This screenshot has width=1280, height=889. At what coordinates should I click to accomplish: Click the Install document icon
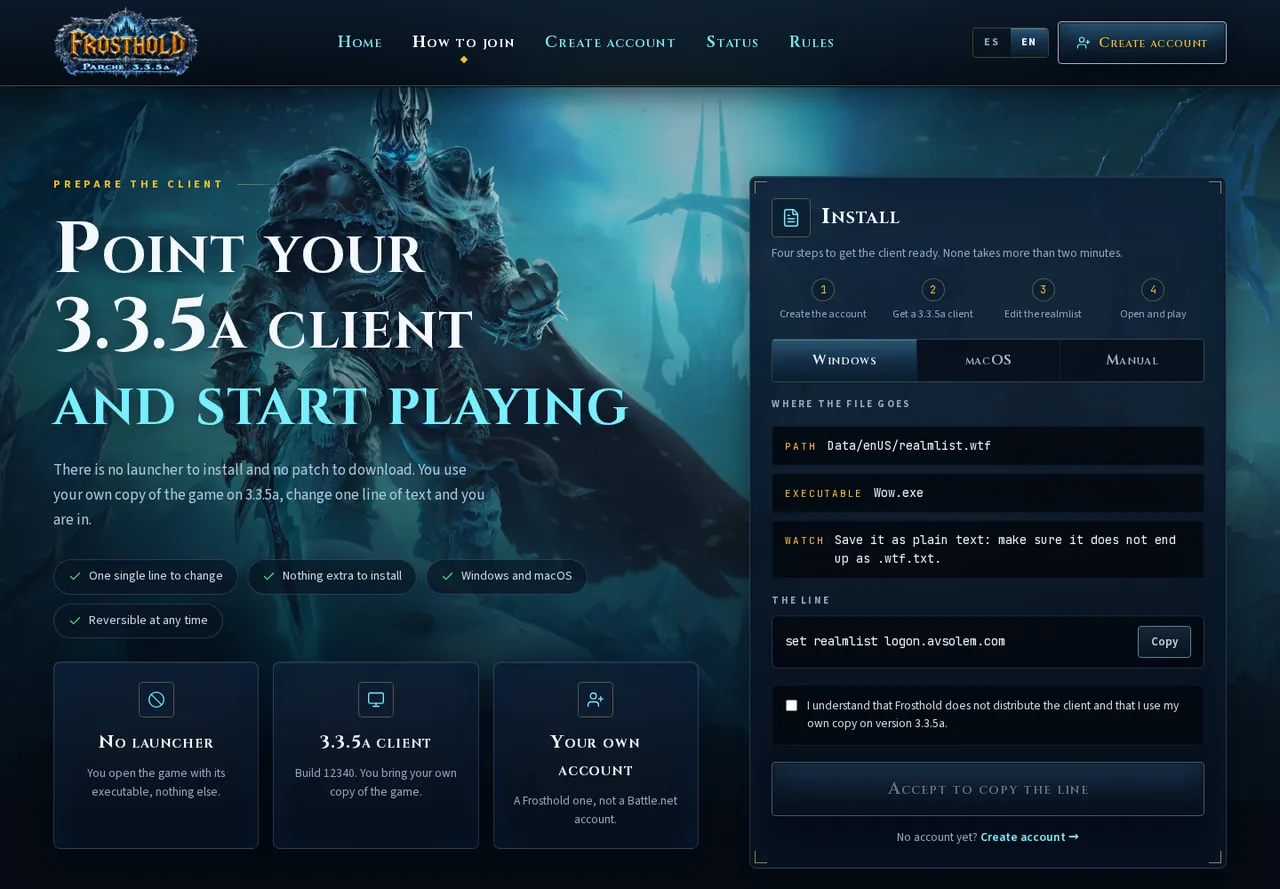click(791, 217)
